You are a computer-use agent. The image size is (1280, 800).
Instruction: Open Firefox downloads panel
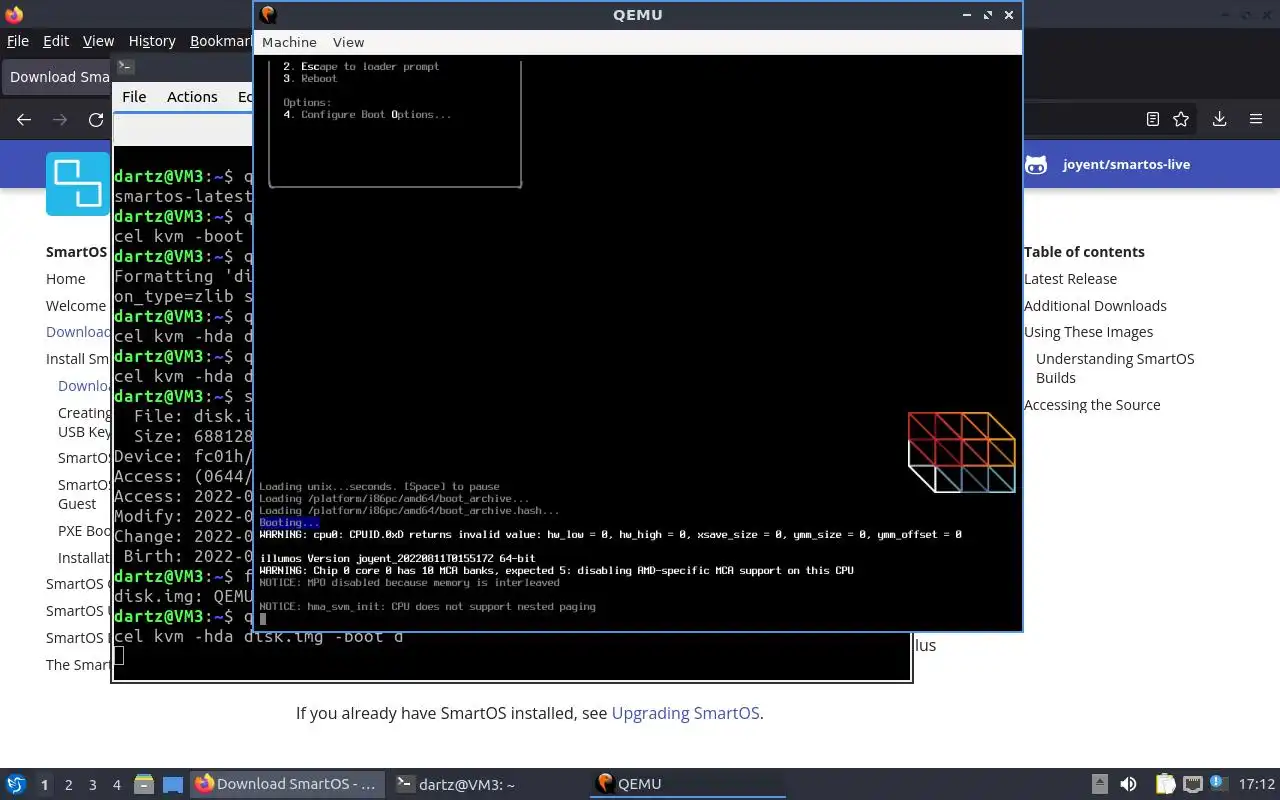(1219, 119)
